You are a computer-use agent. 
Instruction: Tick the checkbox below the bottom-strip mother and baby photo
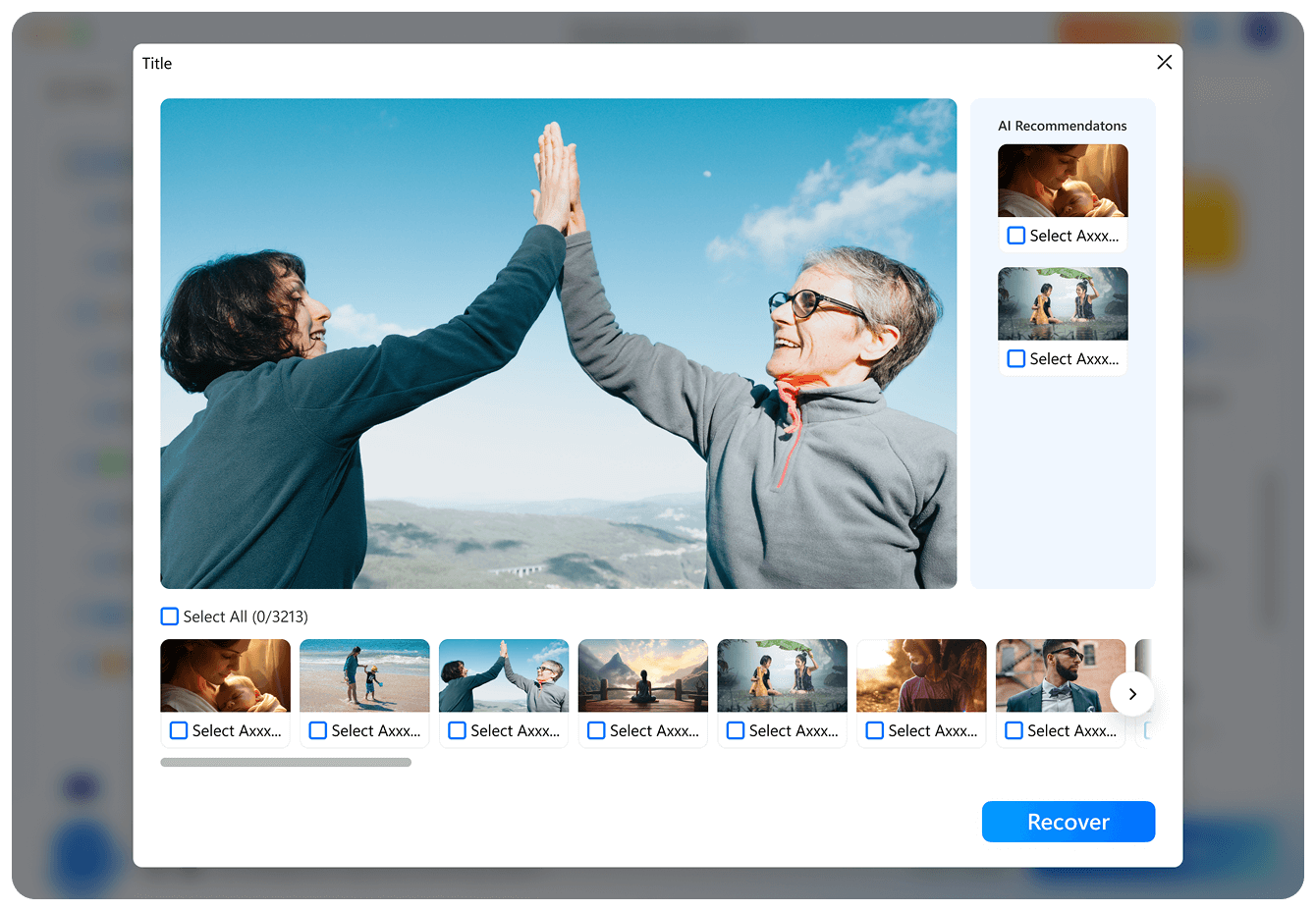coord(179,730)
